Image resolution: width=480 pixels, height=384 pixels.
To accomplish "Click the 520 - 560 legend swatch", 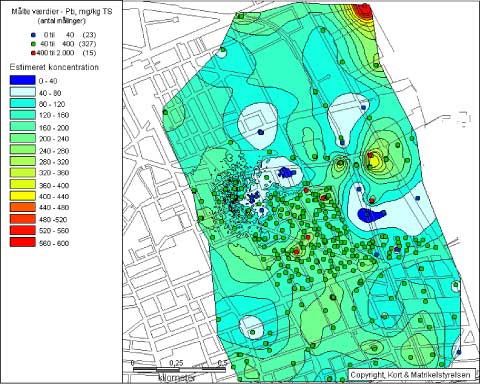I will pyautogui.click(x=22, y=230).
